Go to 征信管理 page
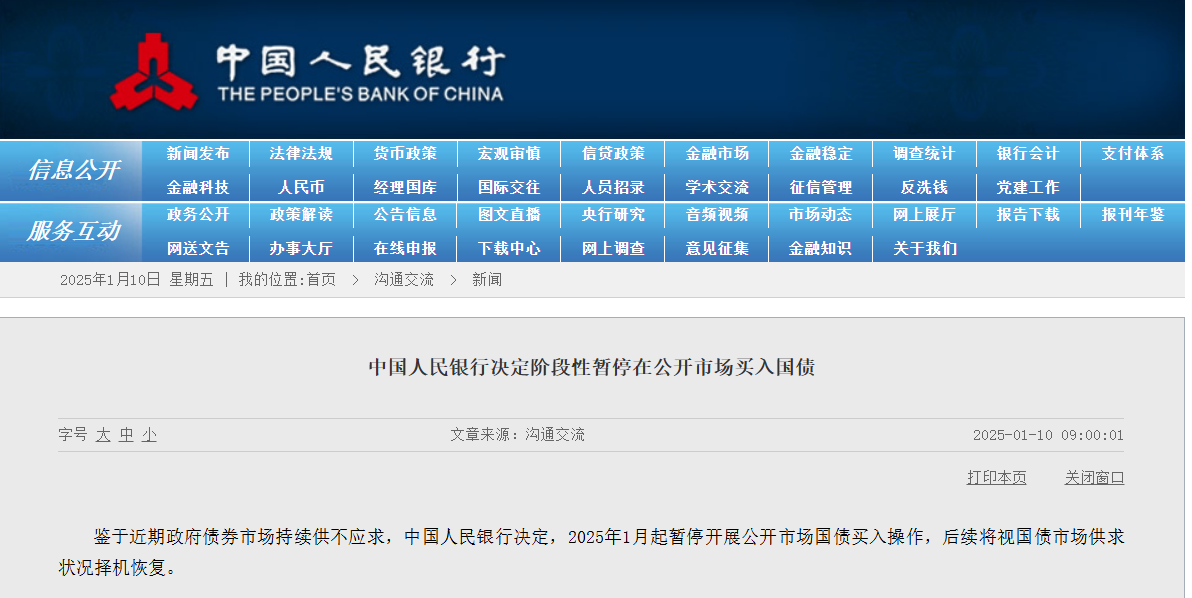 coord(821,187)
